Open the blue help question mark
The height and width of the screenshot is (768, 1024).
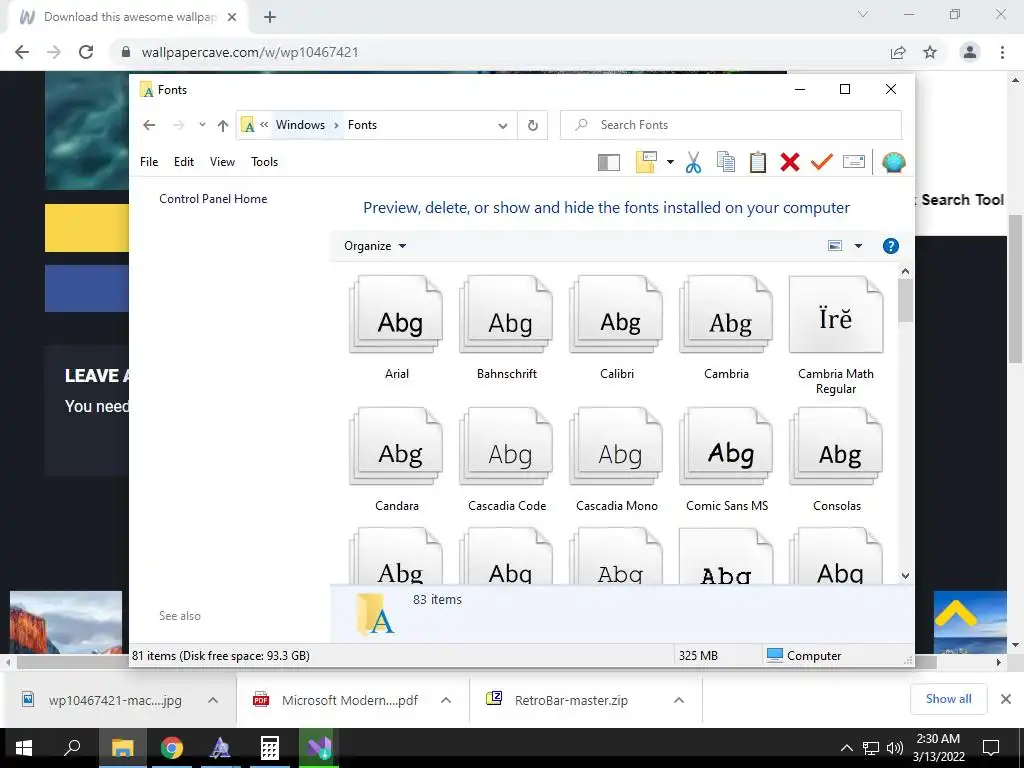pyautogui.click(x=891, y=246)
